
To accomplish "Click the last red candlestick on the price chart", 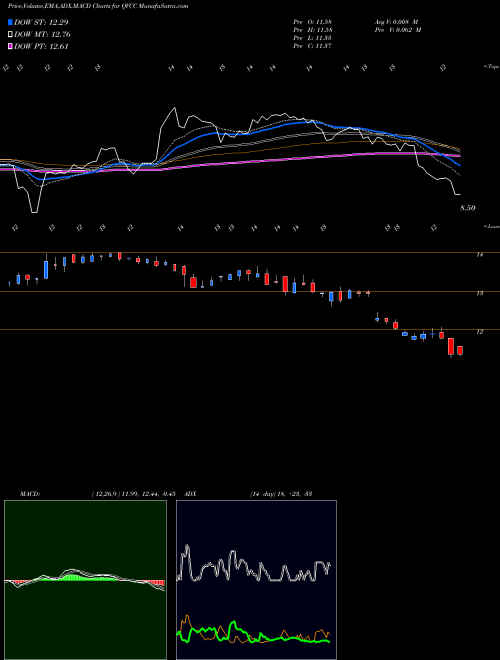I will [460, 351].
